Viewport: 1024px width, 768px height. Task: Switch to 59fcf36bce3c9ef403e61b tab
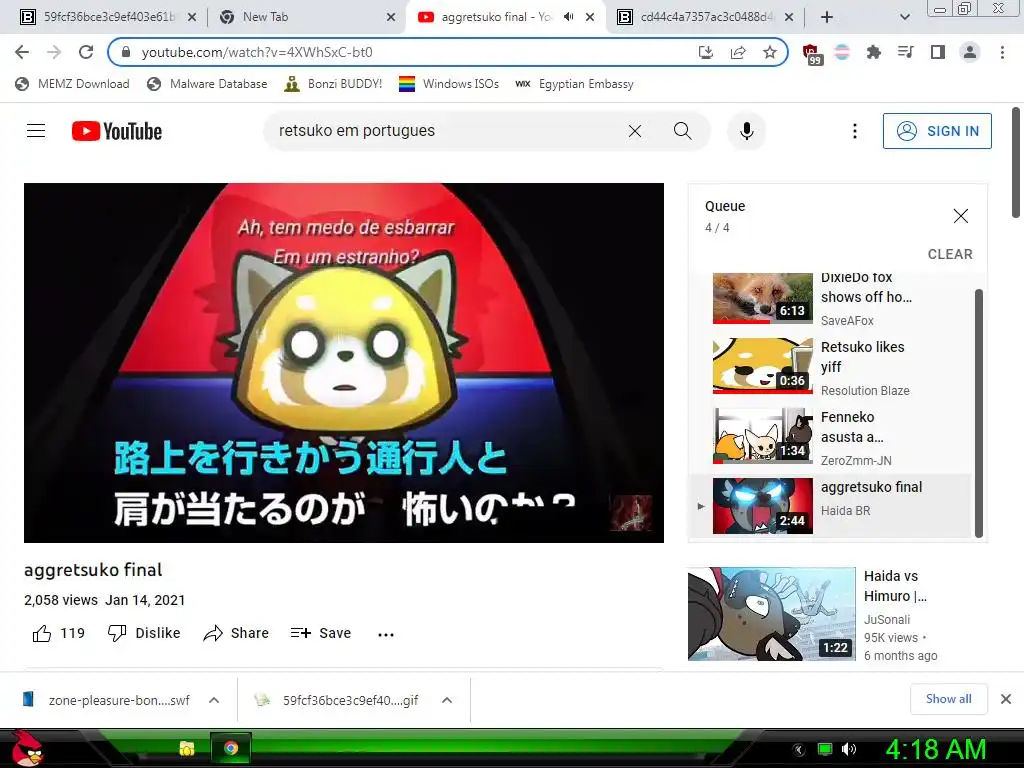coord(109,17)
